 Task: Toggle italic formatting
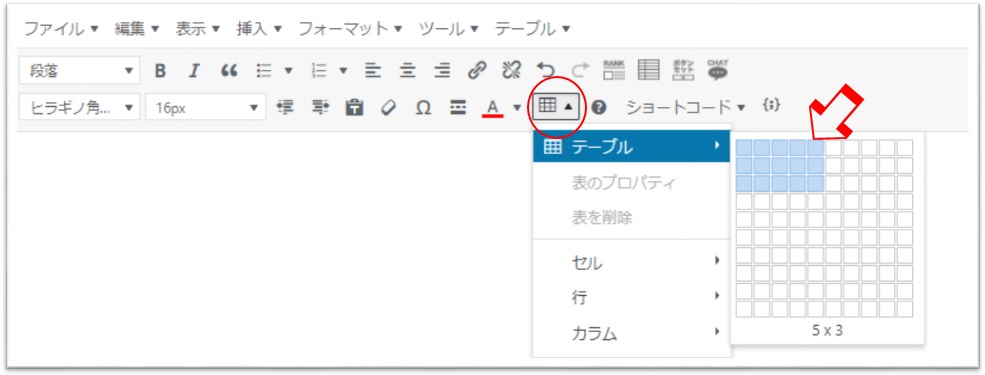[x=194, y=71]
